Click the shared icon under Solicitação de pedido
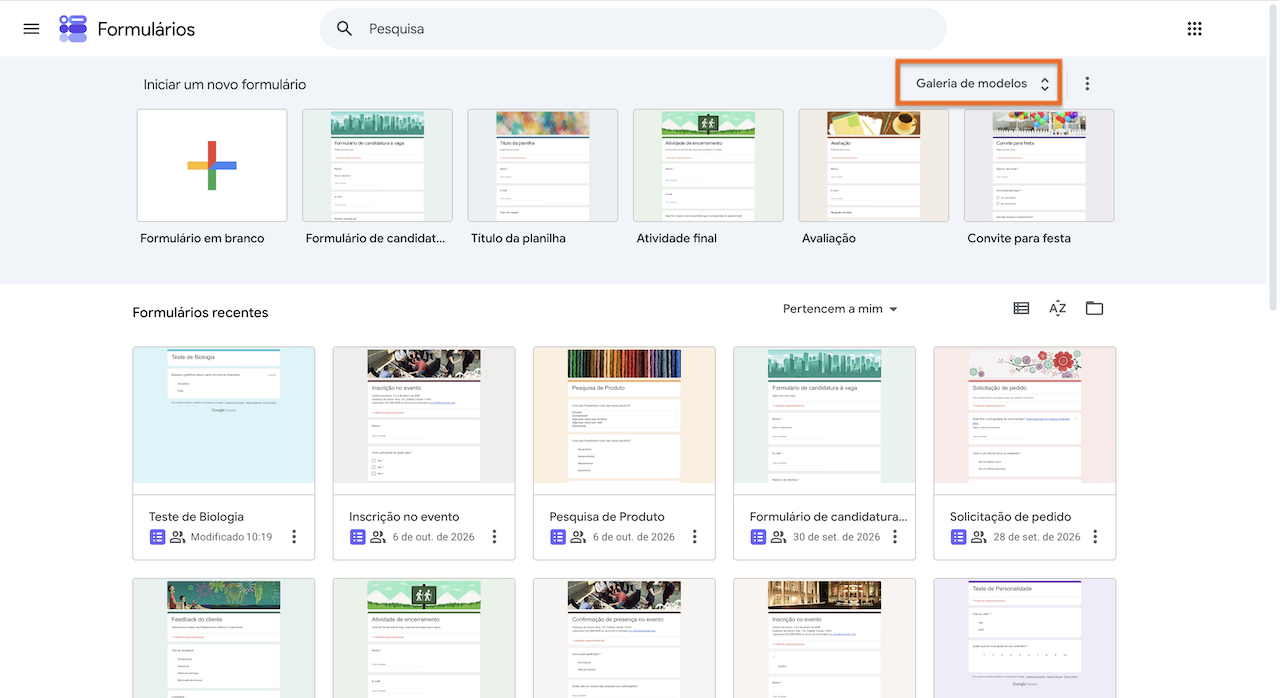Screen dimensions: 1280x698 point(978,537)
